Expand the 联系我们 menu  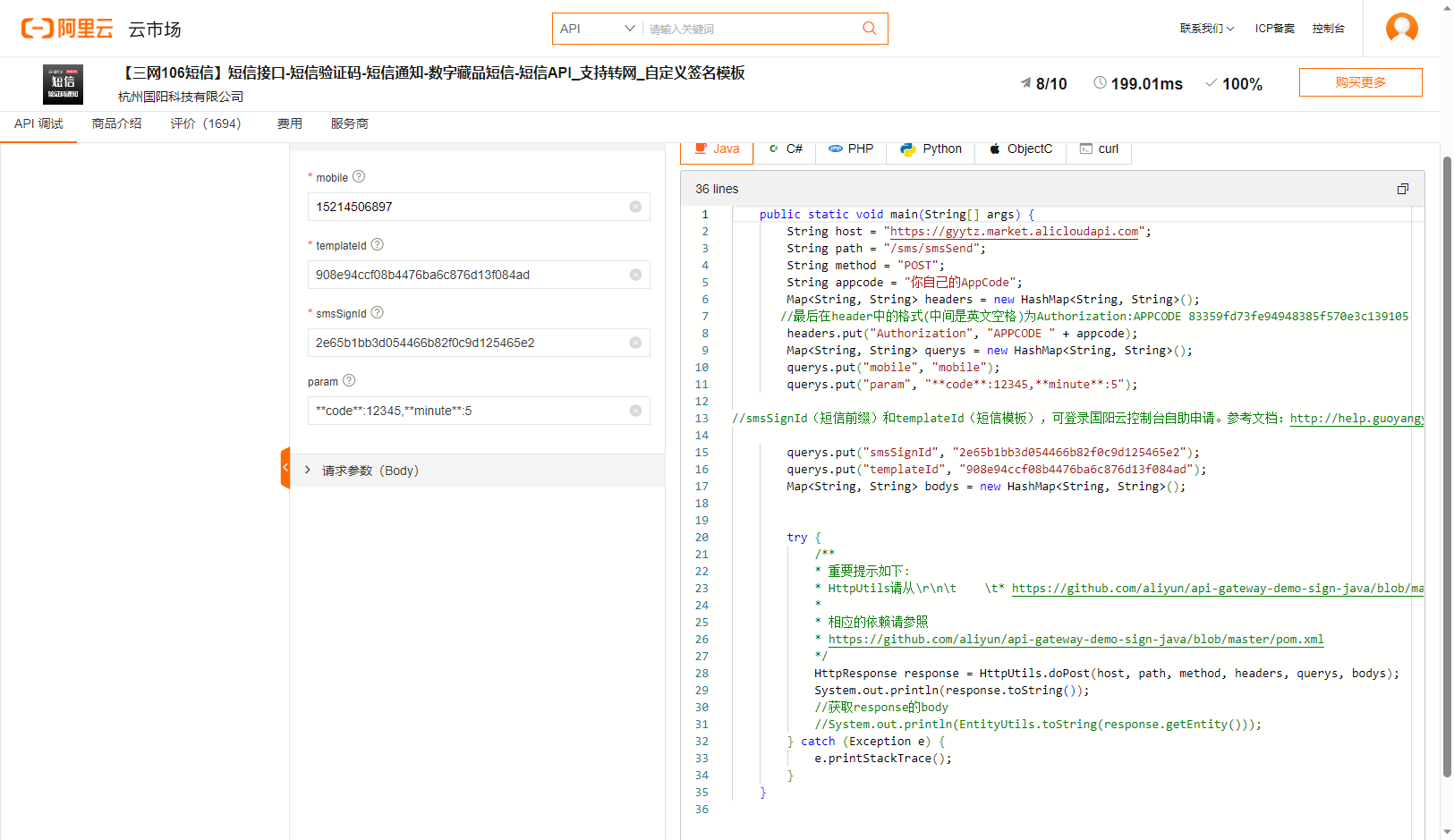pyautogui.click(x=1206, y=29)
